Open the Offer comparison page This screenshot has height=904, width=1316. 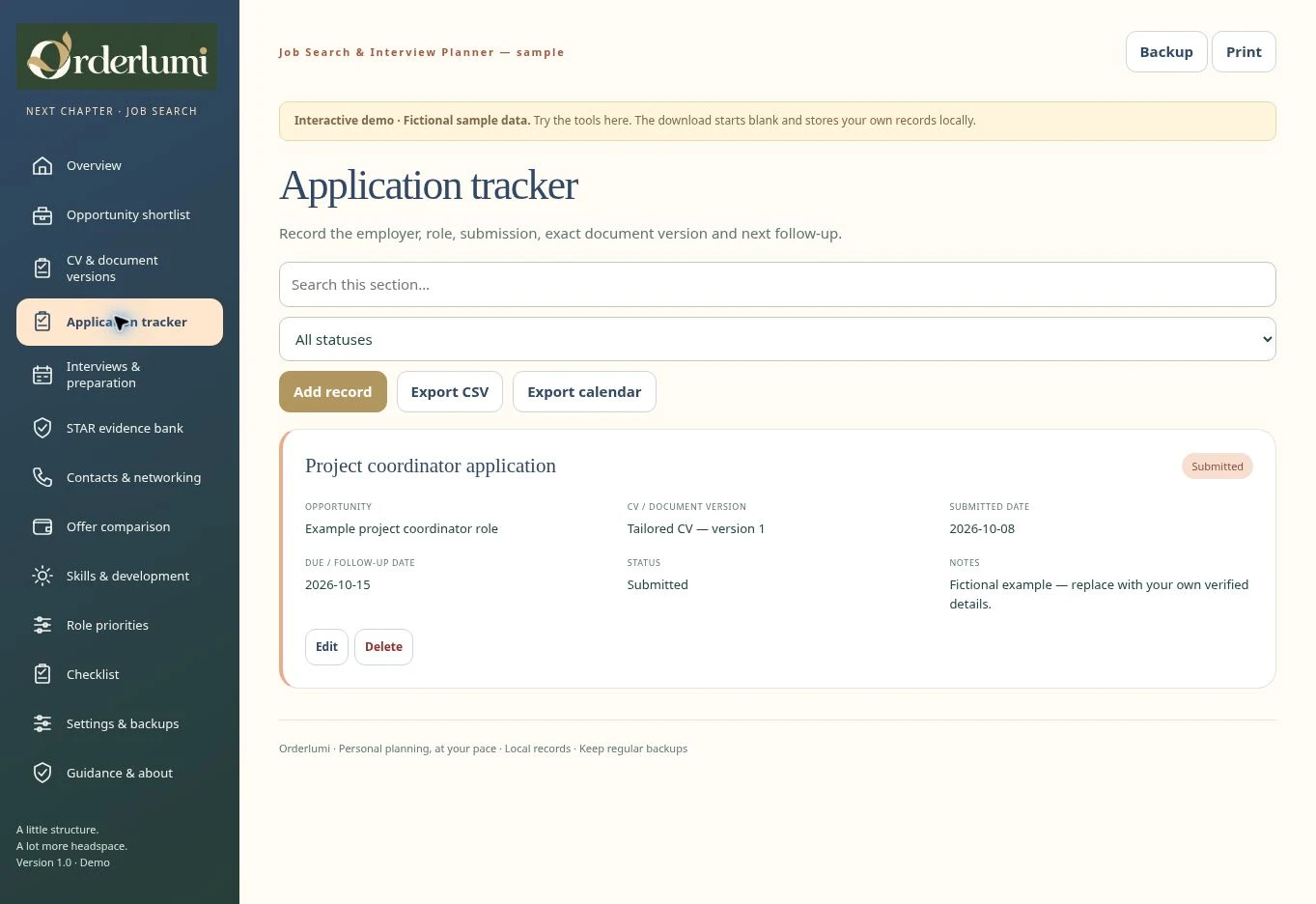(x=120, y=526)
